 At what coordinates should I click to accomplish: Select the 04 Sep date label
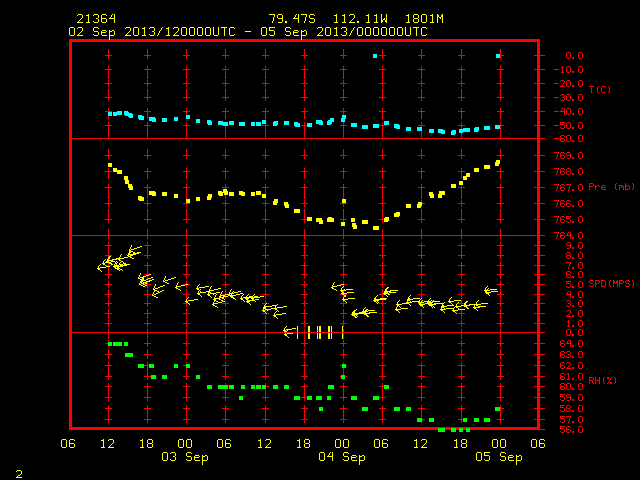(x=342, y=457)
